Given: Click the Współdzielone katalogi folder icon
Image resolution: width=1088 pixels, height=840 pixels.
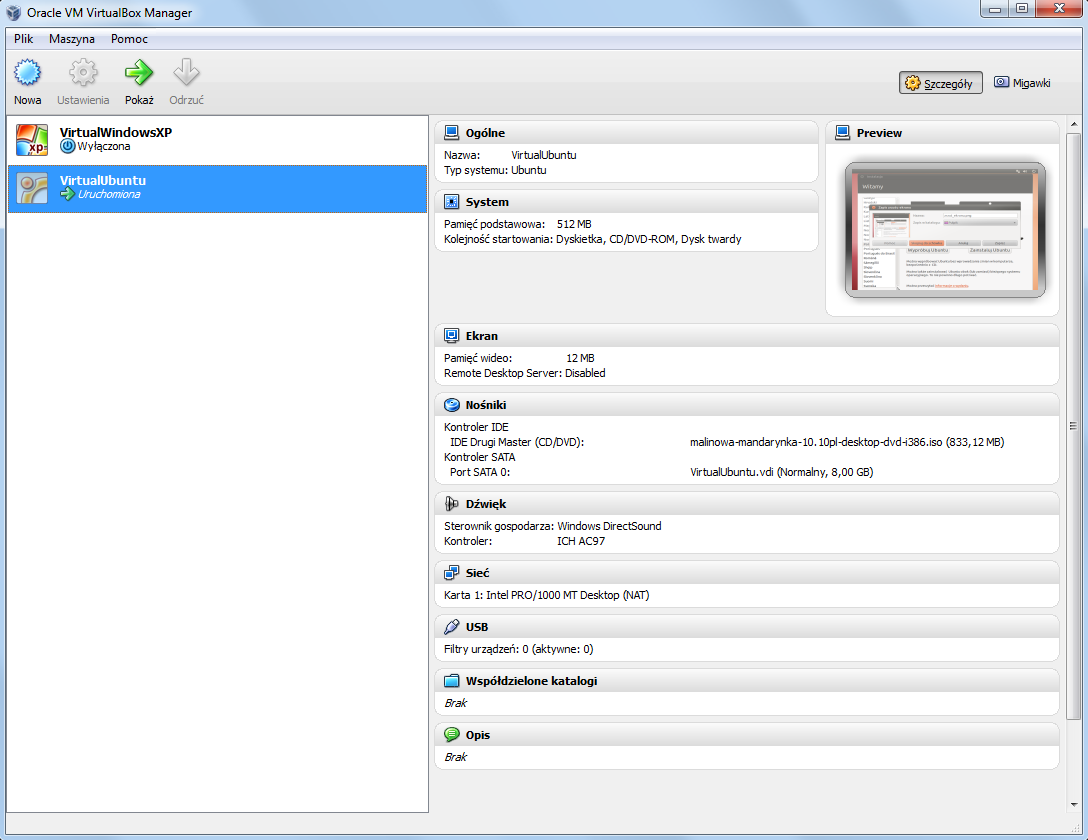Looking at the screenshot, I should [452, 680].
